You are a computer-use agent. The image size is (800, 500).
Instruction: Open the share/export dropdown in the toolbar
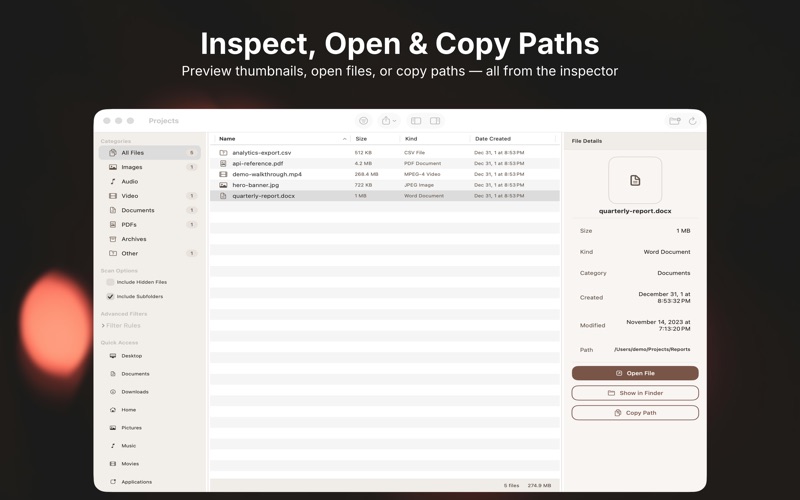click(389, 121)
